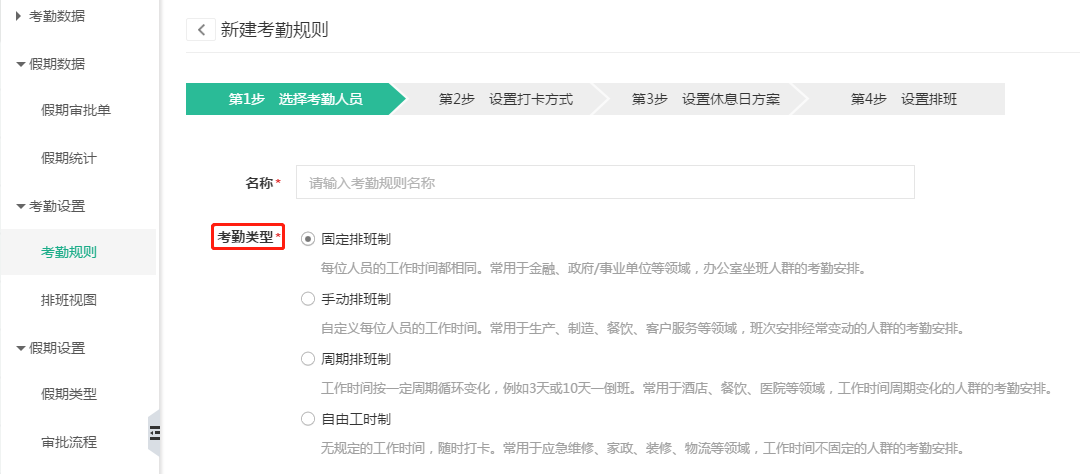Open 假期统计 in the sidebar
Screen dimensions: 1080x474
[69, 158]
